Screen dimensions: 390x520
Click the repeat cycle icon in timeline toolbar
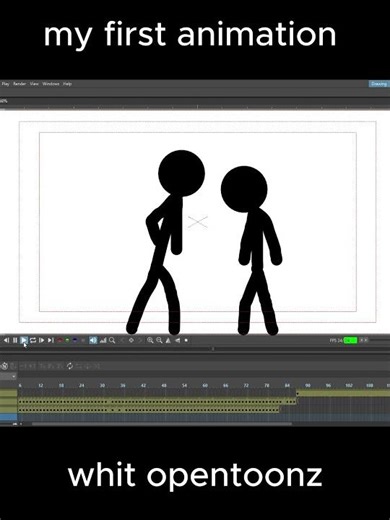[70, 366]
